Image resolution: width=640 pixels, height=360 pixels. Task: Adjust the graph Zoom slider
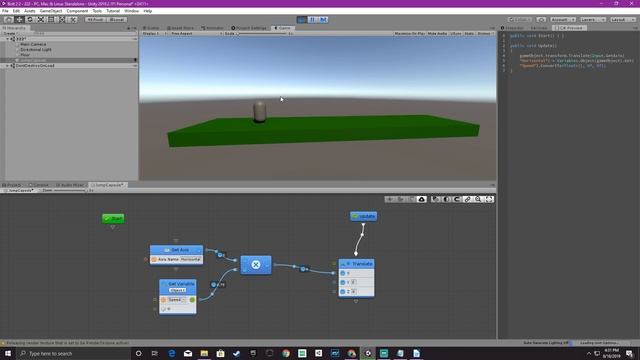(x=70, y=191)
